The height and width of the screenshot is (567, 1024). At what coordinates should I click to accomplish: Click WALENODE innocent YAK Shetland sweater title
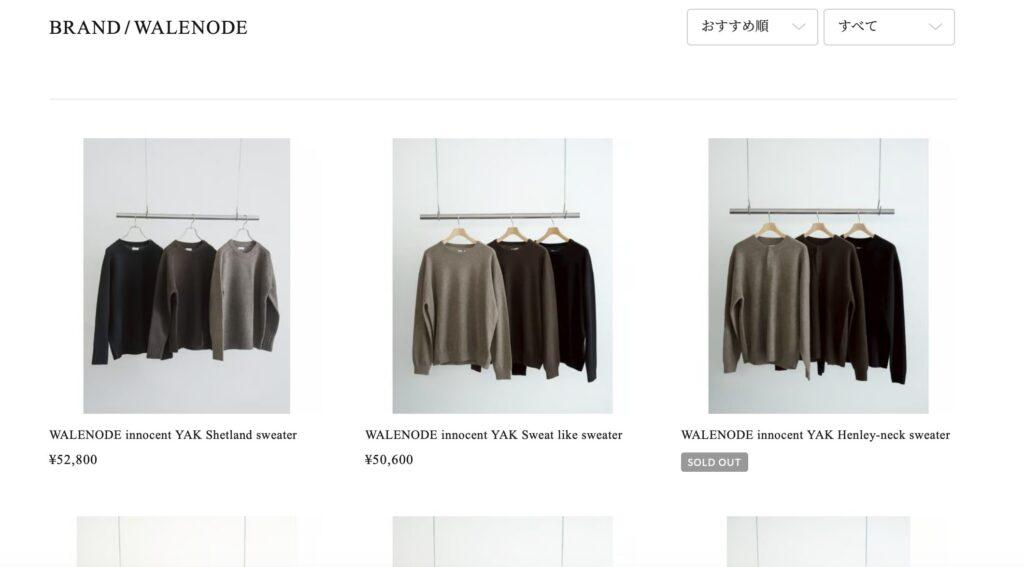pyautogui.click(x=173, y=435)
